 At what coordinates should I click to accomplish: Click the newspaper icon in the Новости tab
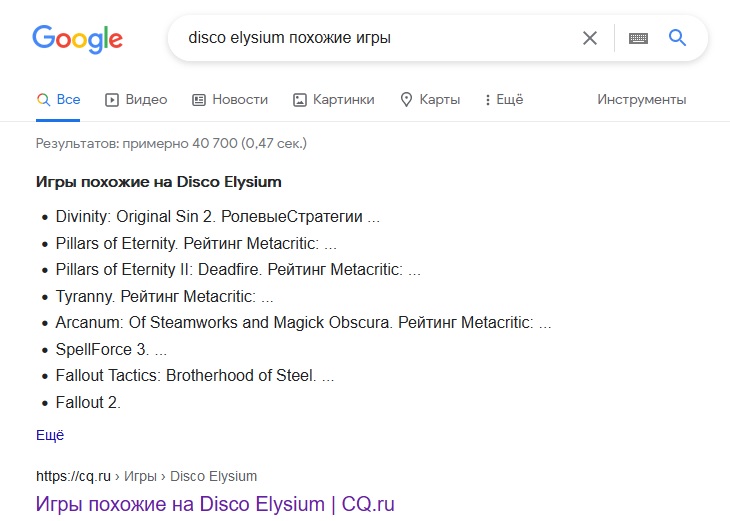point(199,99)
